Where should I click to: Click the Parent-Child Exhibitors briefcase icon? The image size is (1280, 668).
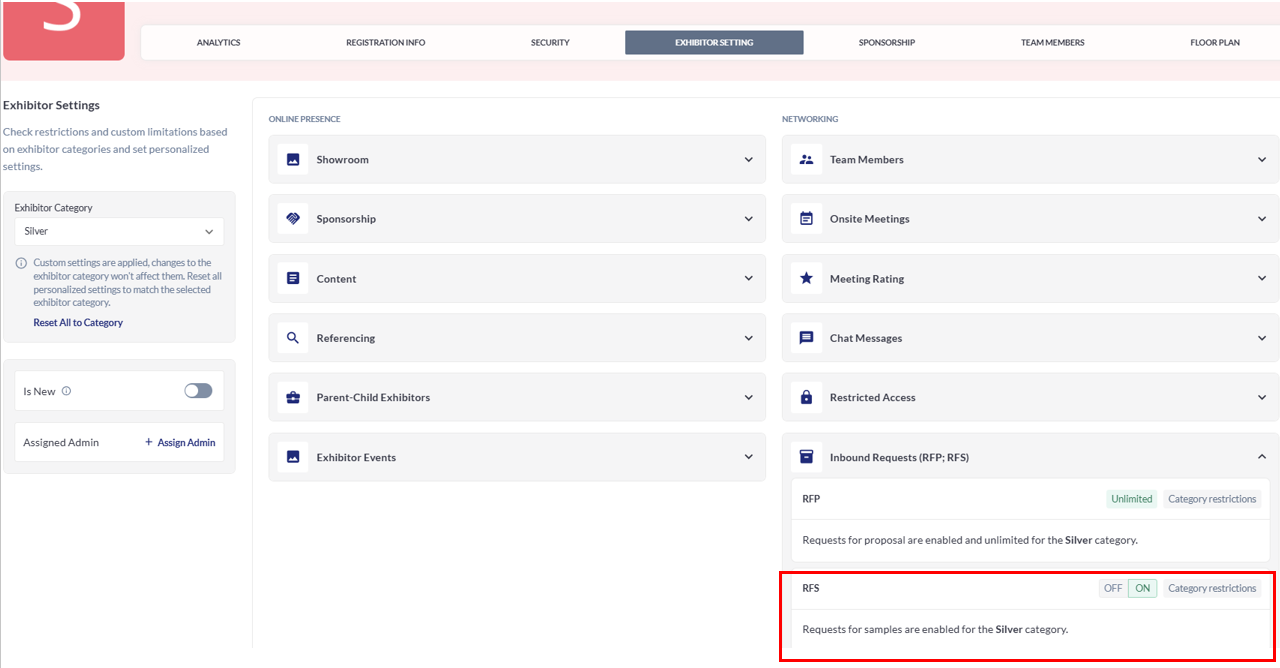click(293, 398)
